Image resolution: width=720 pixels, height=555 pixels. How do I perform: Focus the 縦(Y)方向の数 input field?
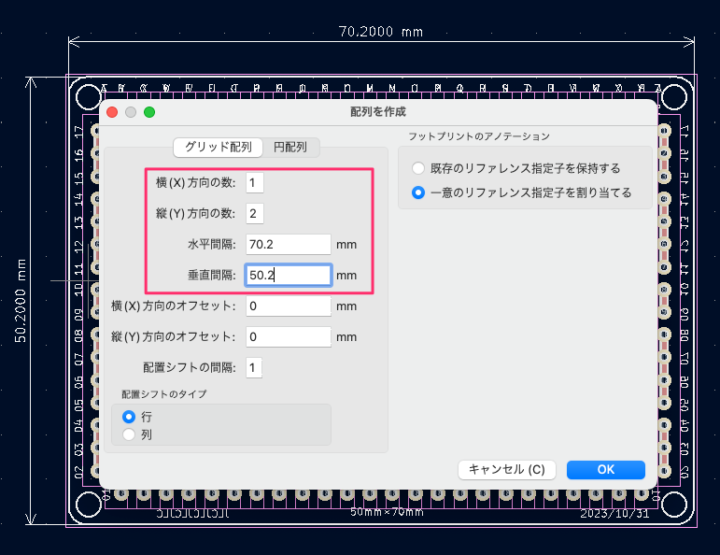(x=255, y=213)
